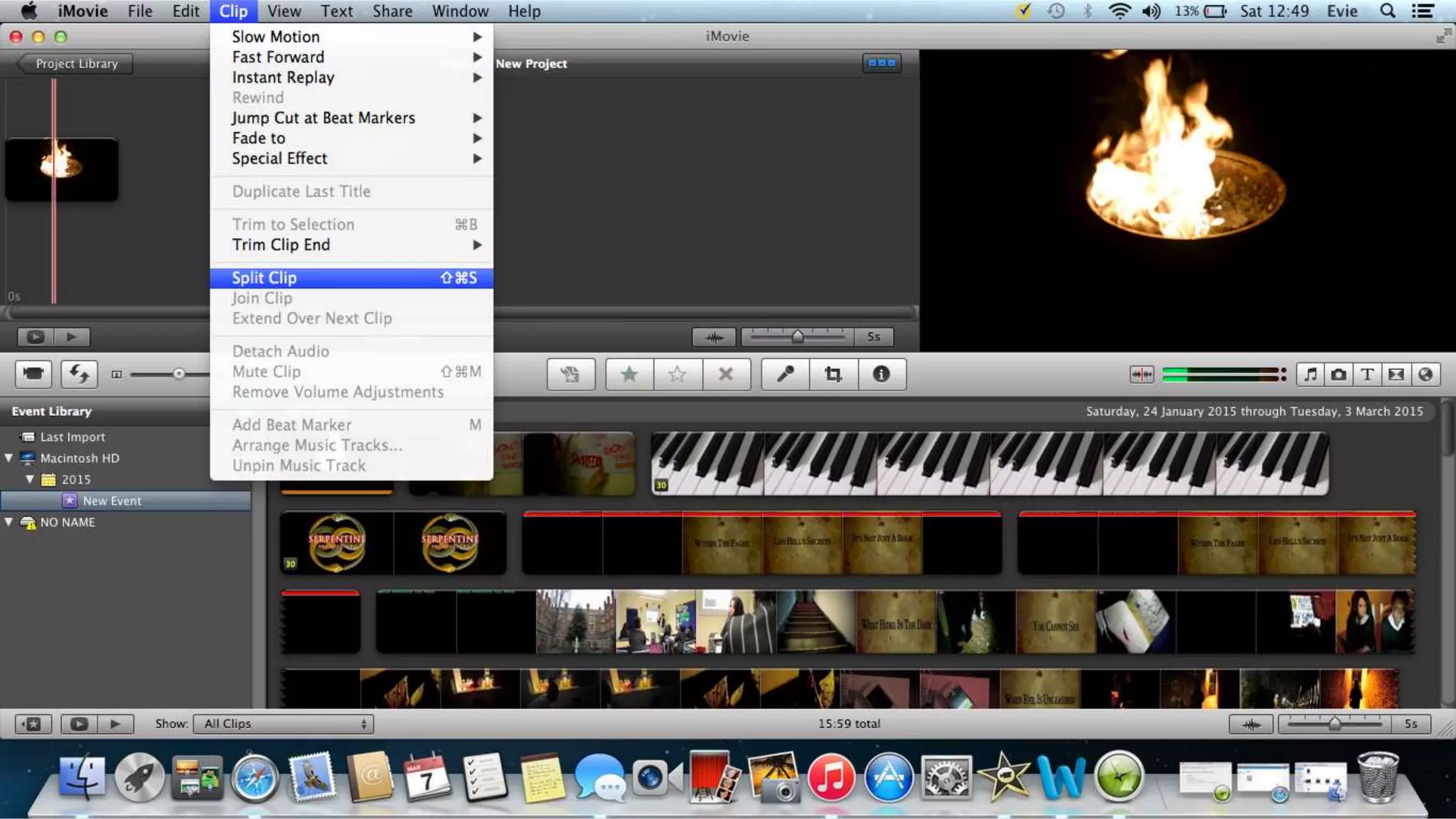Expand Instant Replay submenu
This screenshot has width=1456, height=819.
(x=351, y=77)
